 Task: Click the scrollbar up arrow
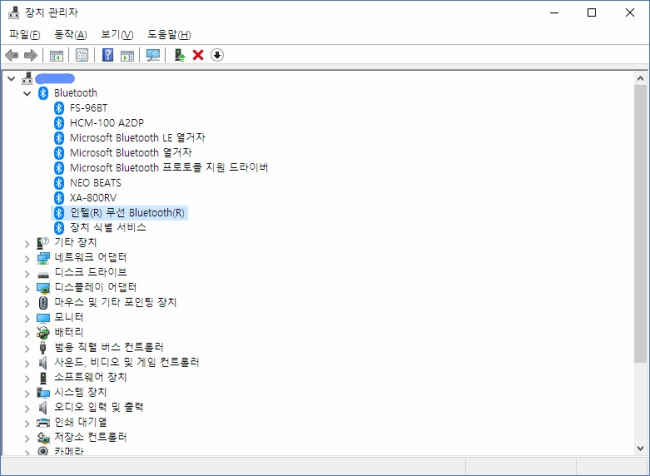[x=640, y=78]
